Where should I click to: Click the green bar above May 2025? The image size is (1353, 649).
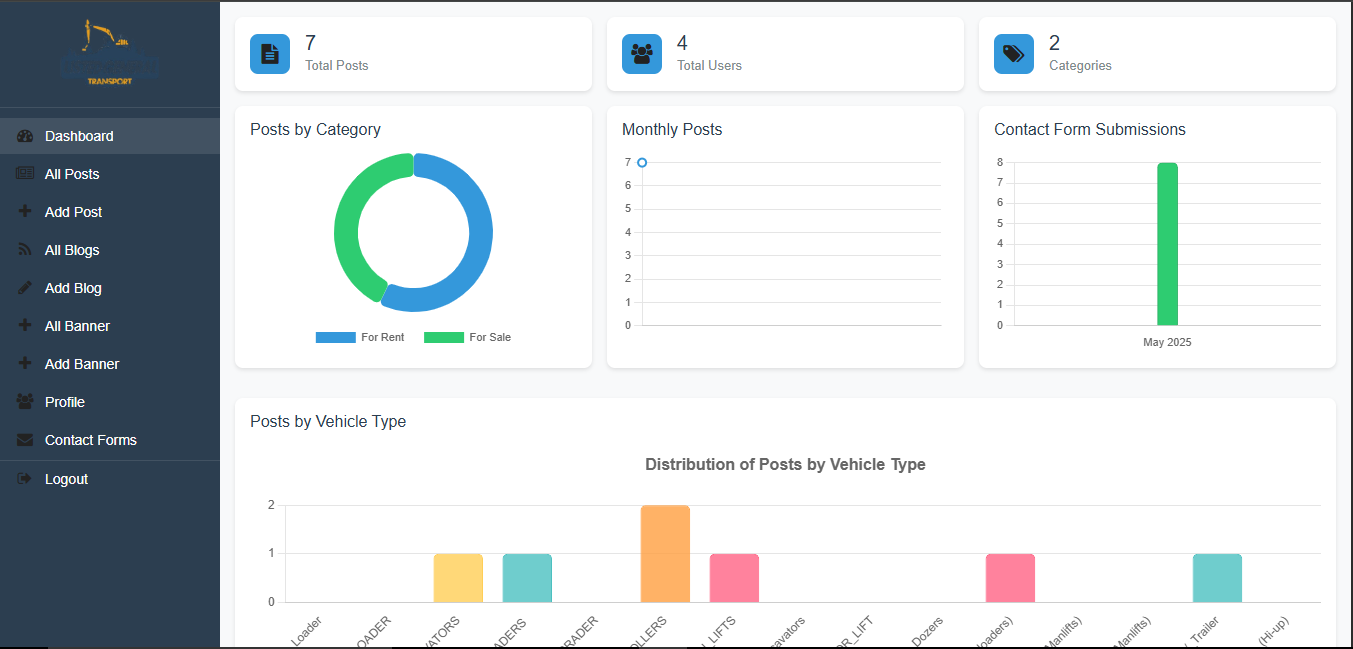(1167, 244)
